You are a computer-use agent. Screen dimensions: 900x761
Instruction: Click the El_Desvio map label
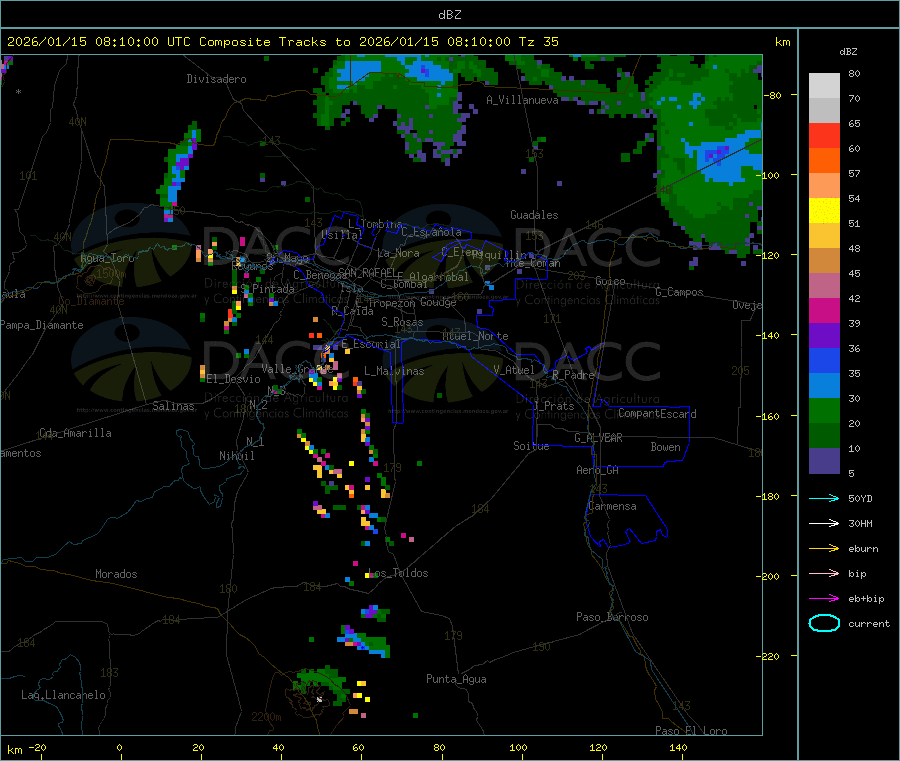click(x=234, y=379)
